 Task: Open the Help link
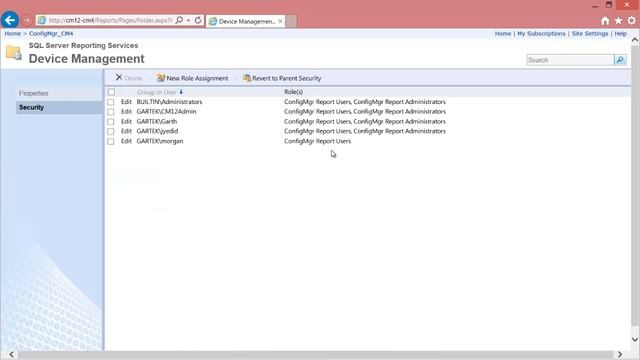click(x=620, y=33)
